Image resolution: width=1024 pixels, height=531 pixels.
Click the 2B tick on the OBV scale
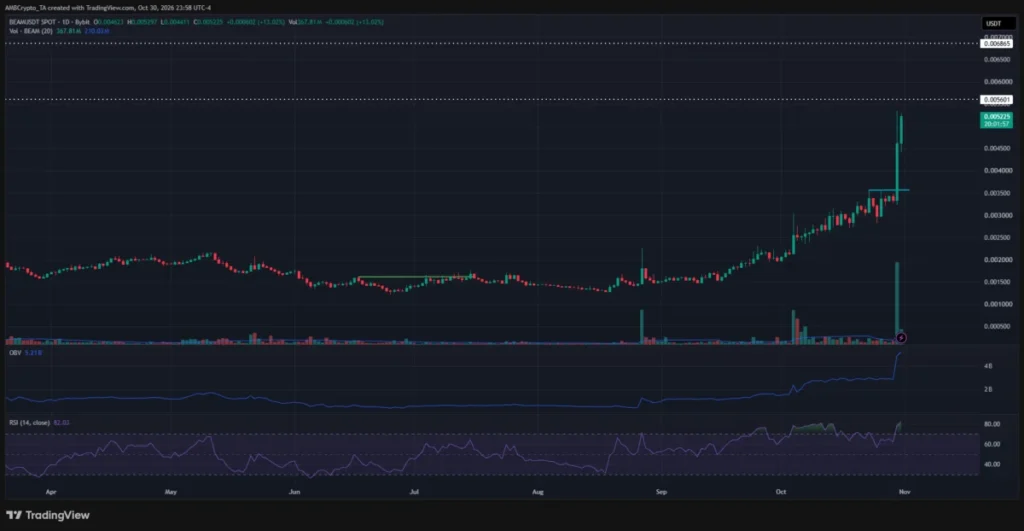988,389
